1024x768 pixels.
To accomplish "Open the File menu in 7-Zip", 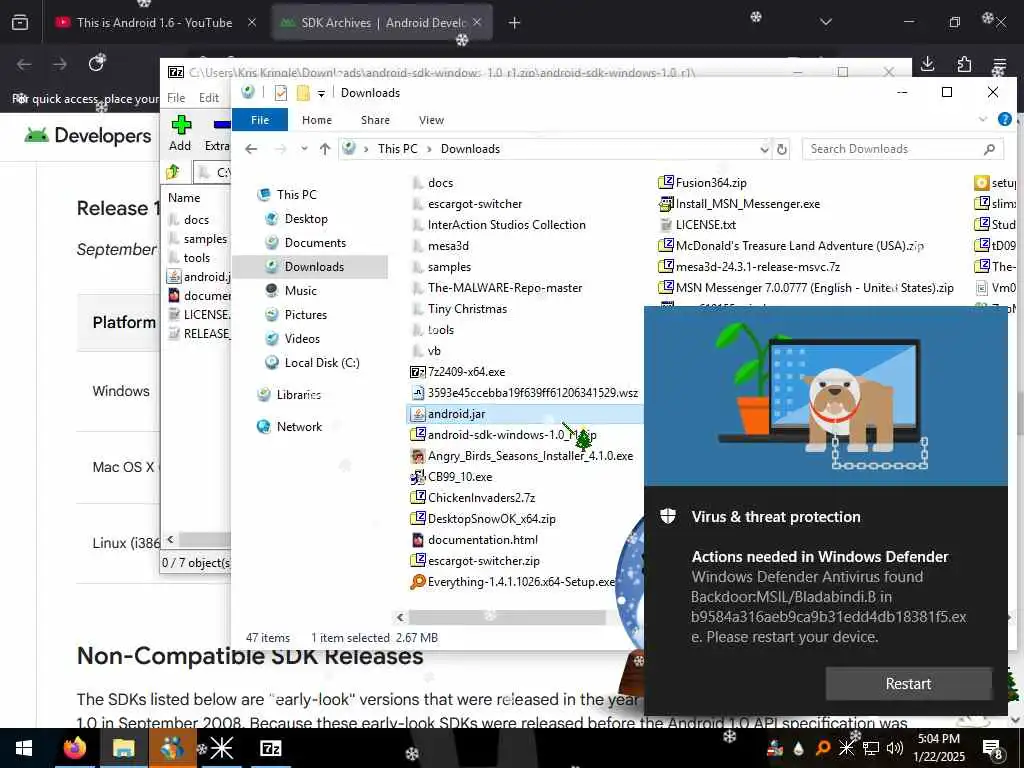I will pos(176,98).
